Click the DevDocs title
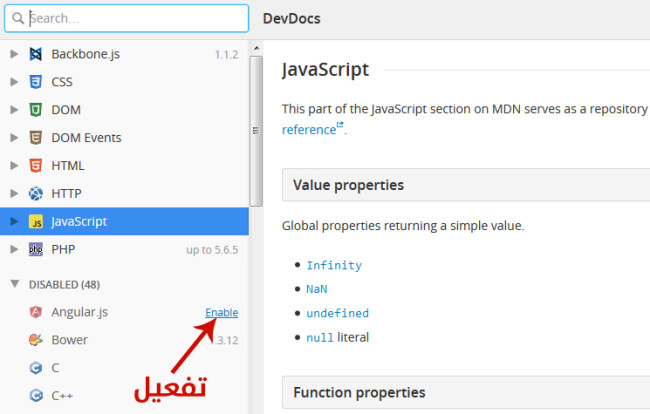Screen dimensions: 650x414 pyautogui.click(x=291, y=19)
